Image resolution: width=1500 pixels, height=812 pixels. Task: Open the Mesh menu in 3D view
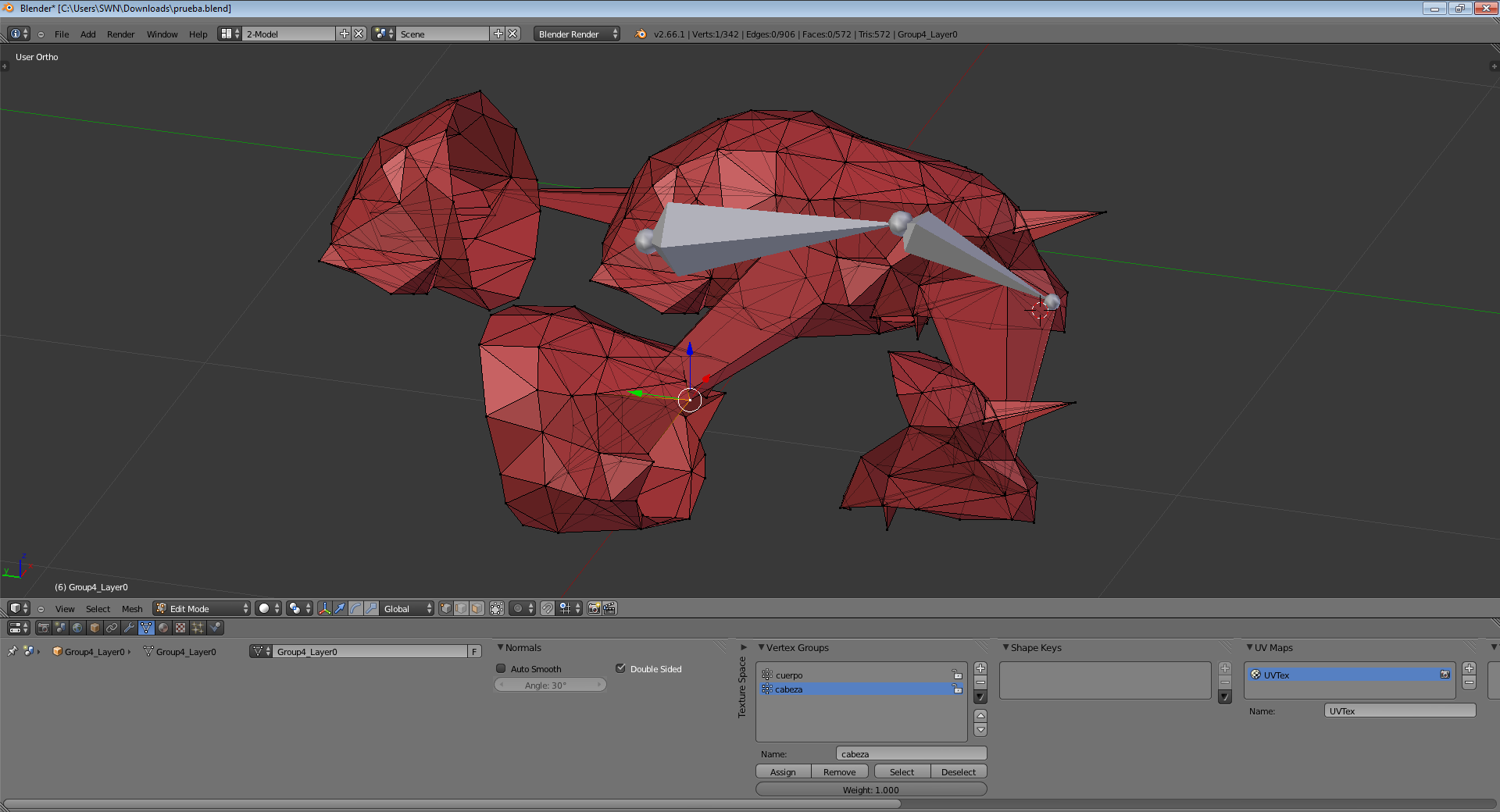pyautogui.click(x=132, y=609)
